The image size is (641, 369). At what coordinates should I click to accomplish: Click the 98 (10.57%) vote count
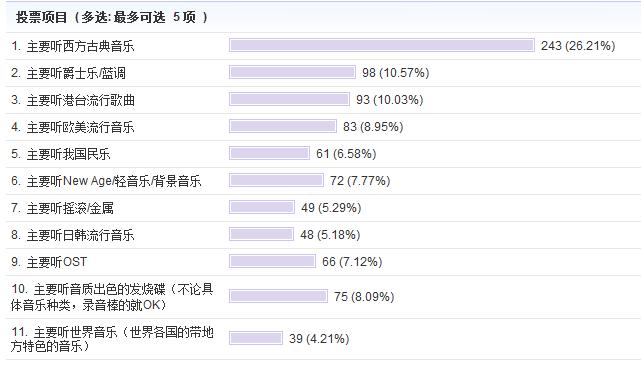(x=396, y=73)
